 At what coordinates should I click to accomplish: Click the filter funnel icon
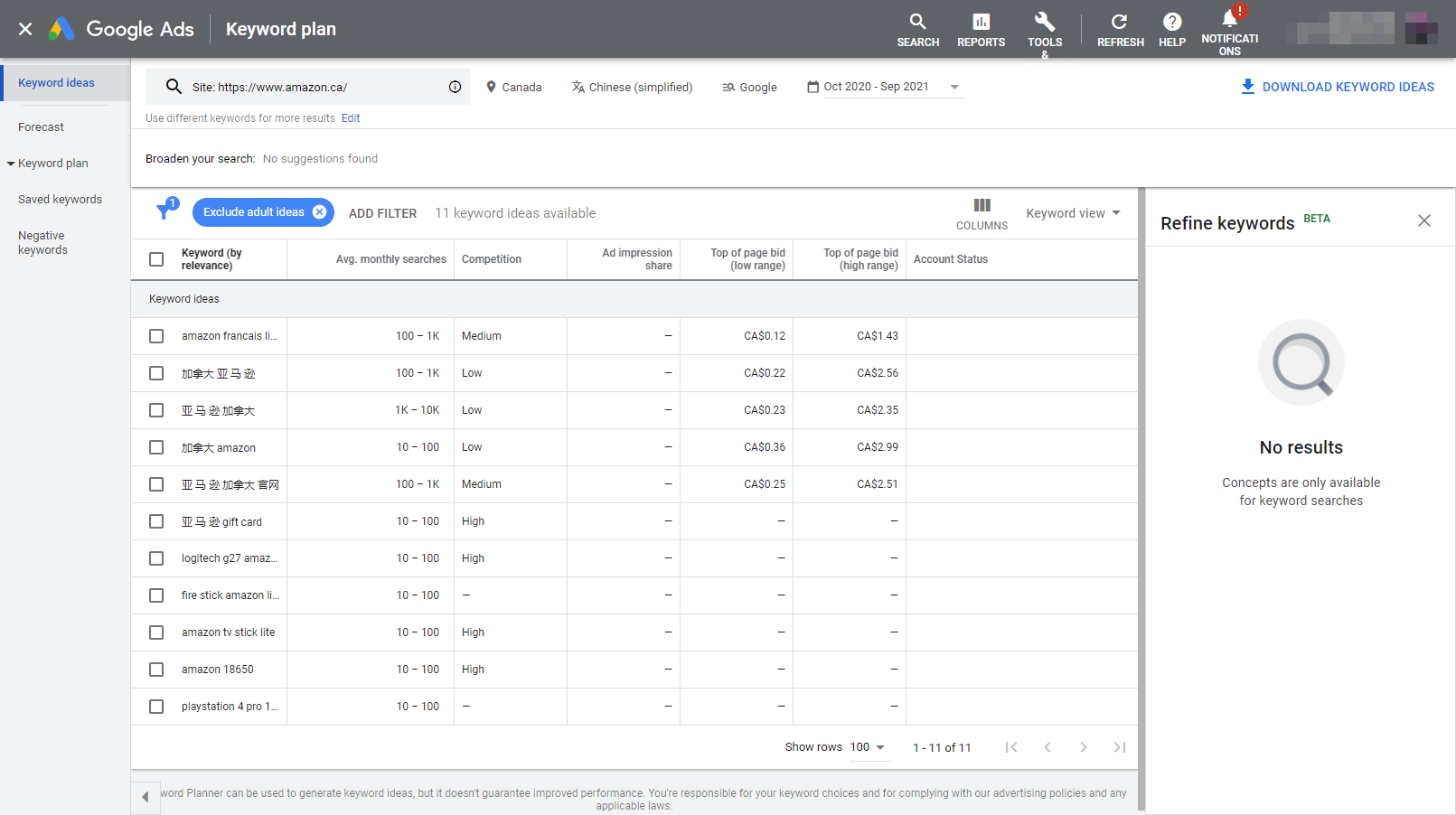(164, 211)
